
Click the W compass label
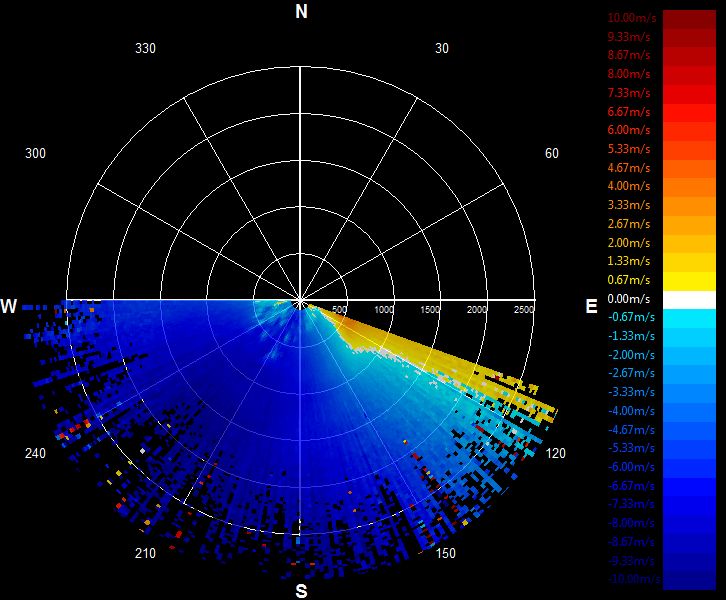point(8,306)
